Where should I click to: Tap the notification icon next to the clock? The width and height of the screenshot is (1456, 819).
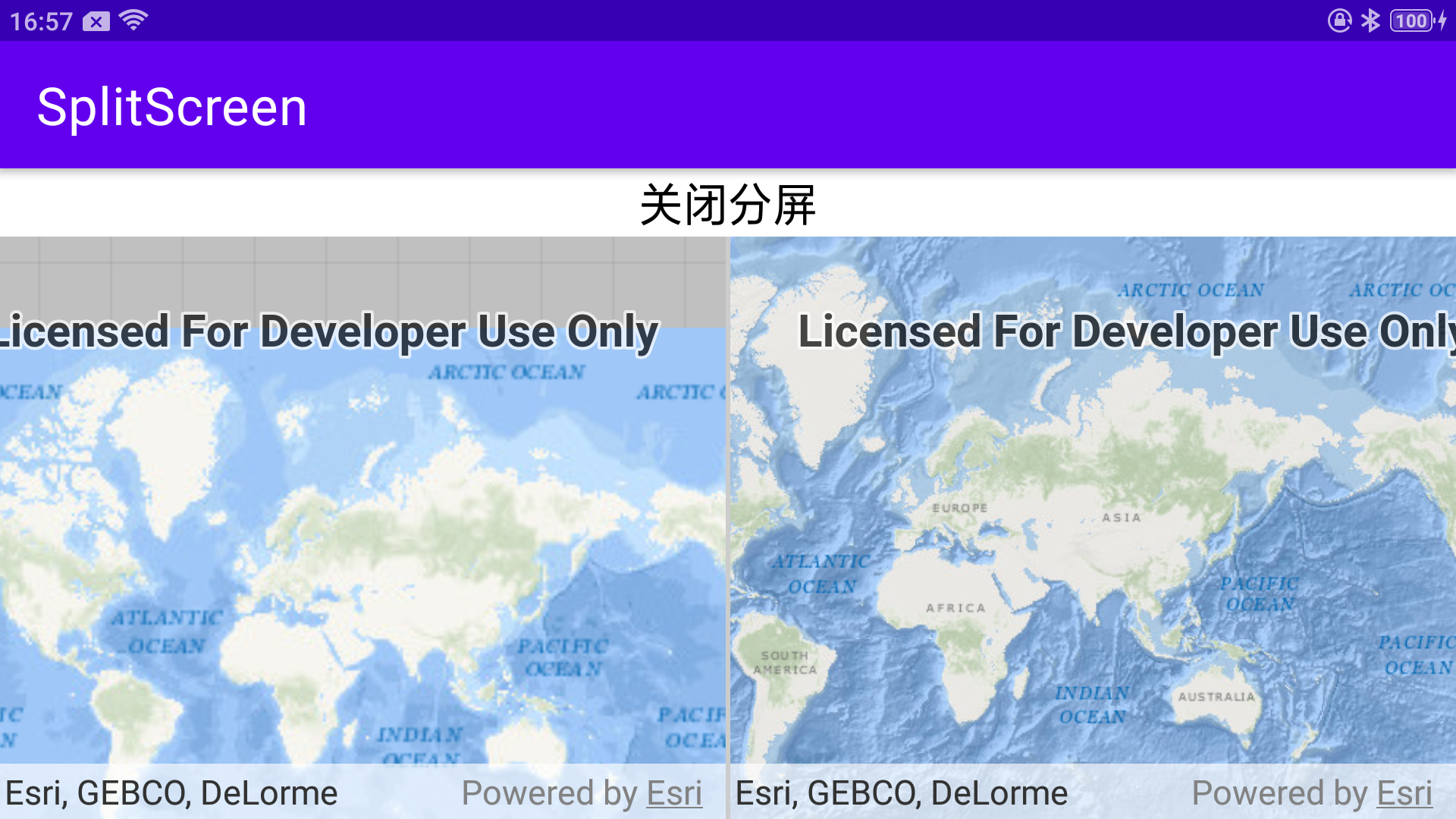point(96,21)
